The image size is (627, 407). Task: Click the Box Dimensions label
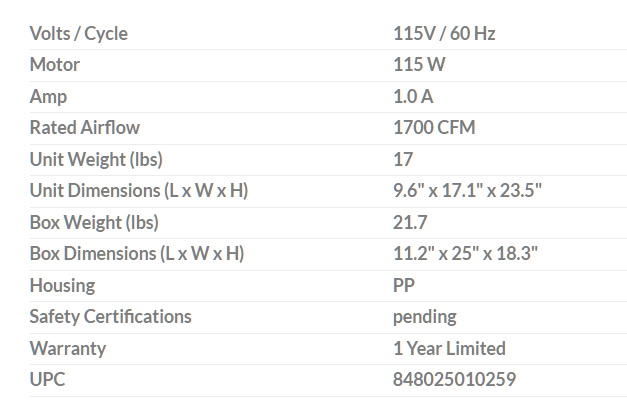coord(137,254)
